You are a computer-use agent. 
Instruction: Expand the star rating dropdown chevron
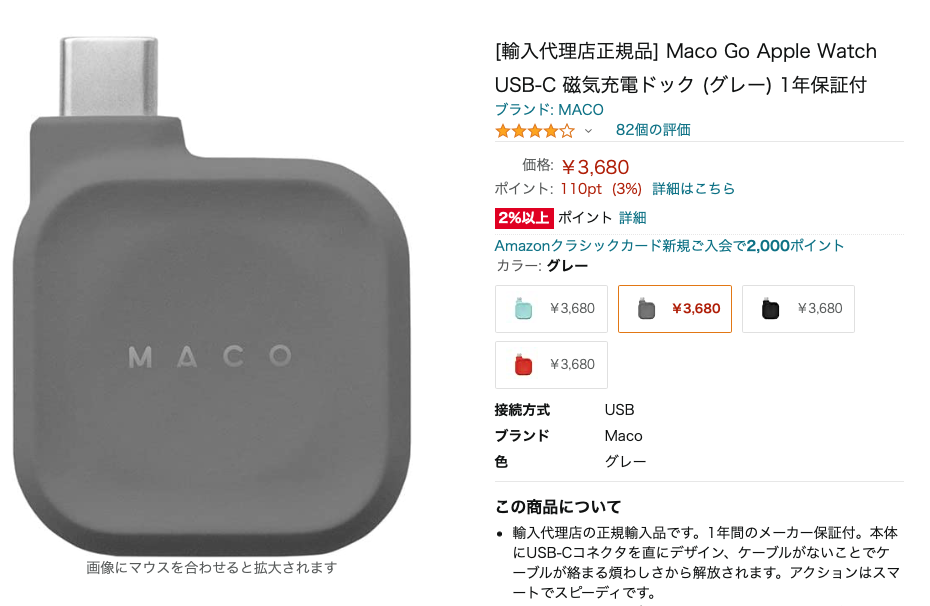pyautogui.click(x=588, y=130)
